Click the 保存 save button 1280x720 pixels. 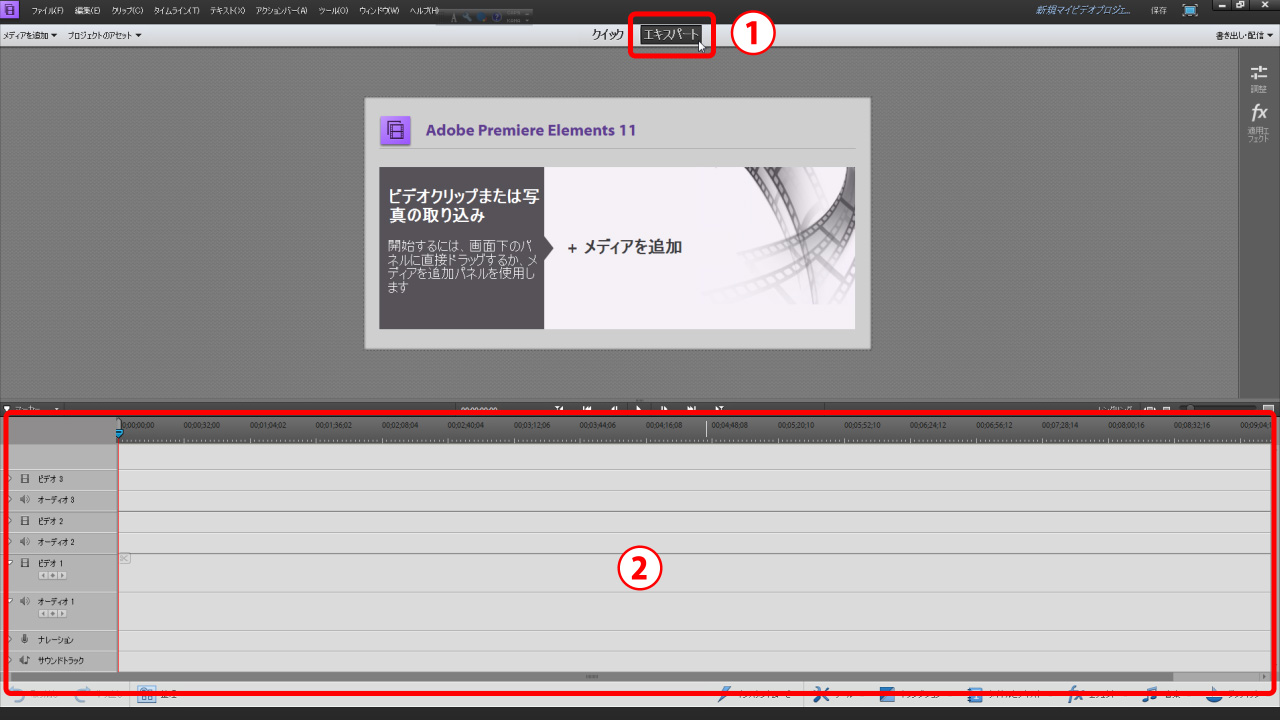coord(1159,10)
